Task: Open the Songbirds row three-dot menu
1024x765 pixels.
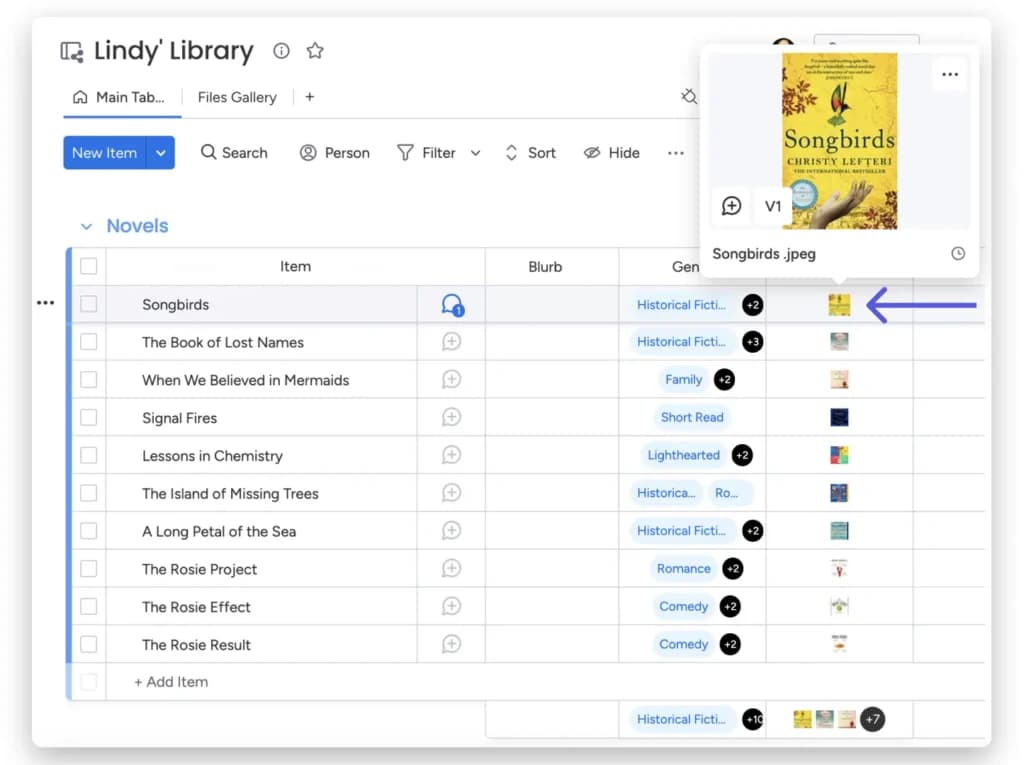Action: [x=46, y=302]
